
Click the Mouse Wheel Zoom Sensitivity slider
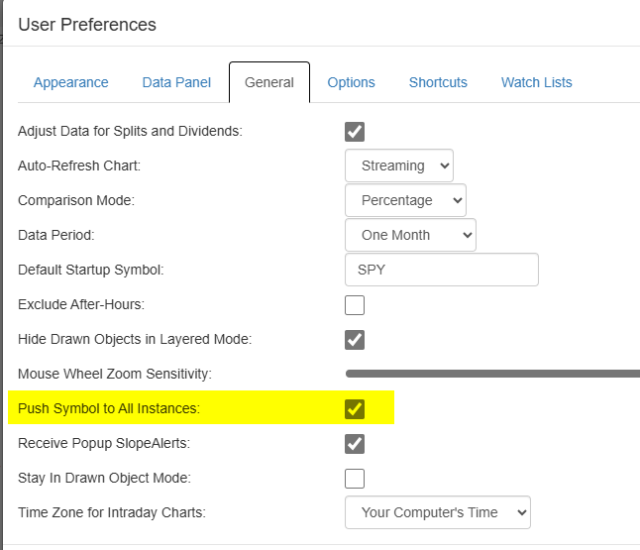[492, 374]
